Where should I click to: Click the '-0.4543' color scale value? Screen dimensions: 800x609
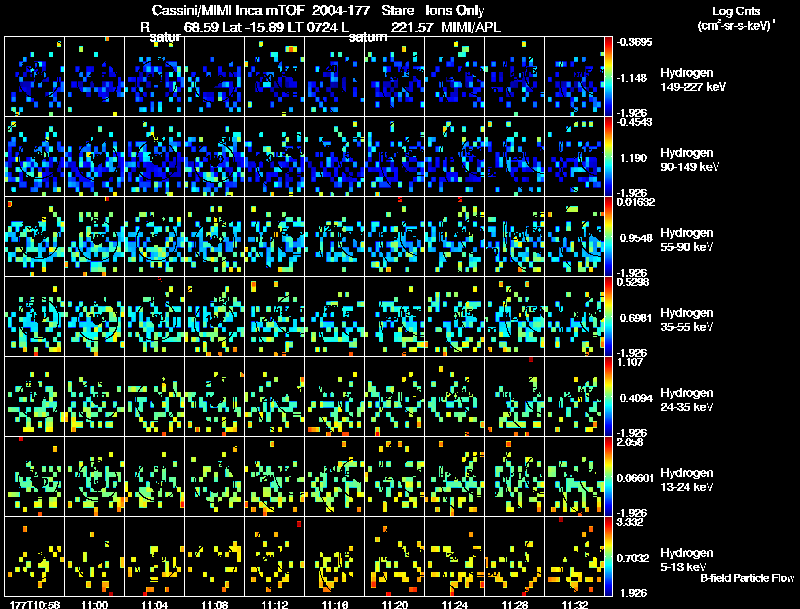tap(634, 122)
